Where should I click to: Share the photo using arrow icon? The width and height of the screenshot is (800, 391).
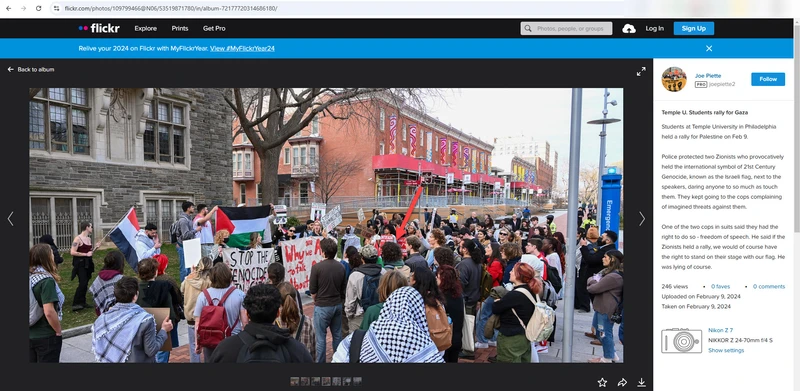(622, 382)
